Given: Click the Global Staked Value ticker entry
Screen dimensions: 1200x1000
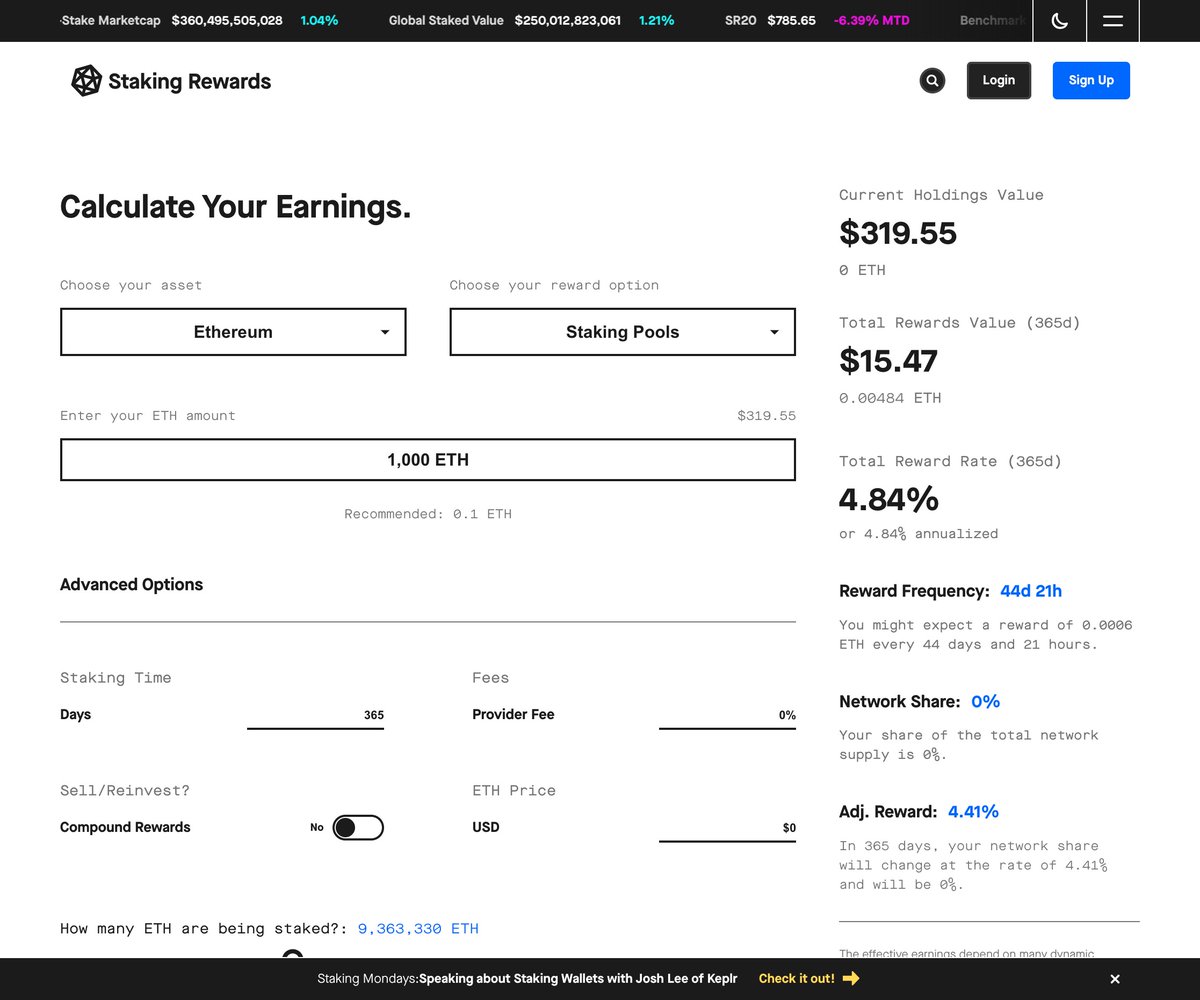Looking at the screenshot, I should pos(505,21).
